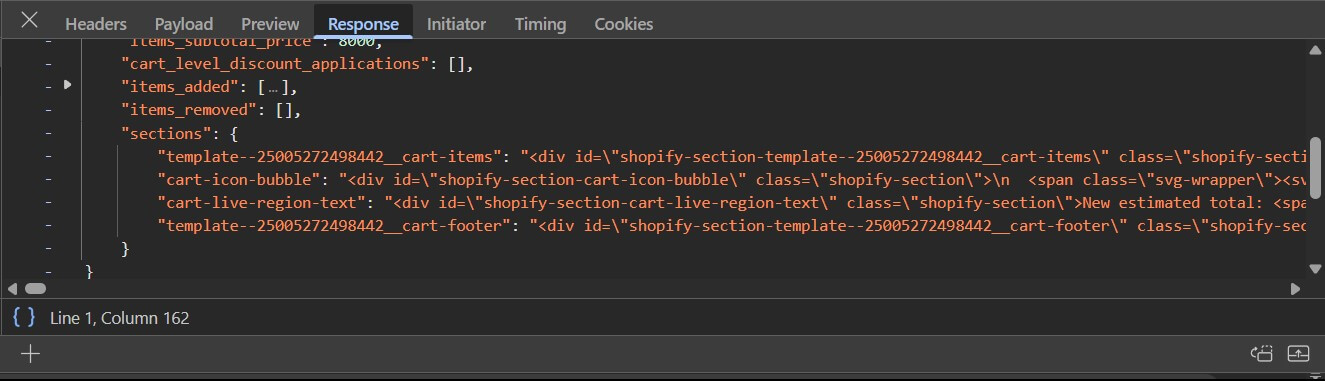1325x381 pixels.
Task: Click the expand drawer icon at bottom right
Action: click(x=1298, y=353)
